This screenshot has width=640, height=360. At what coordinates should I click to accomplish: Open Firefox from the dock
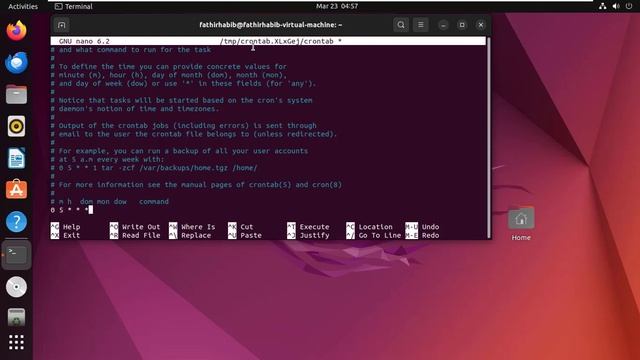point(16,31)
